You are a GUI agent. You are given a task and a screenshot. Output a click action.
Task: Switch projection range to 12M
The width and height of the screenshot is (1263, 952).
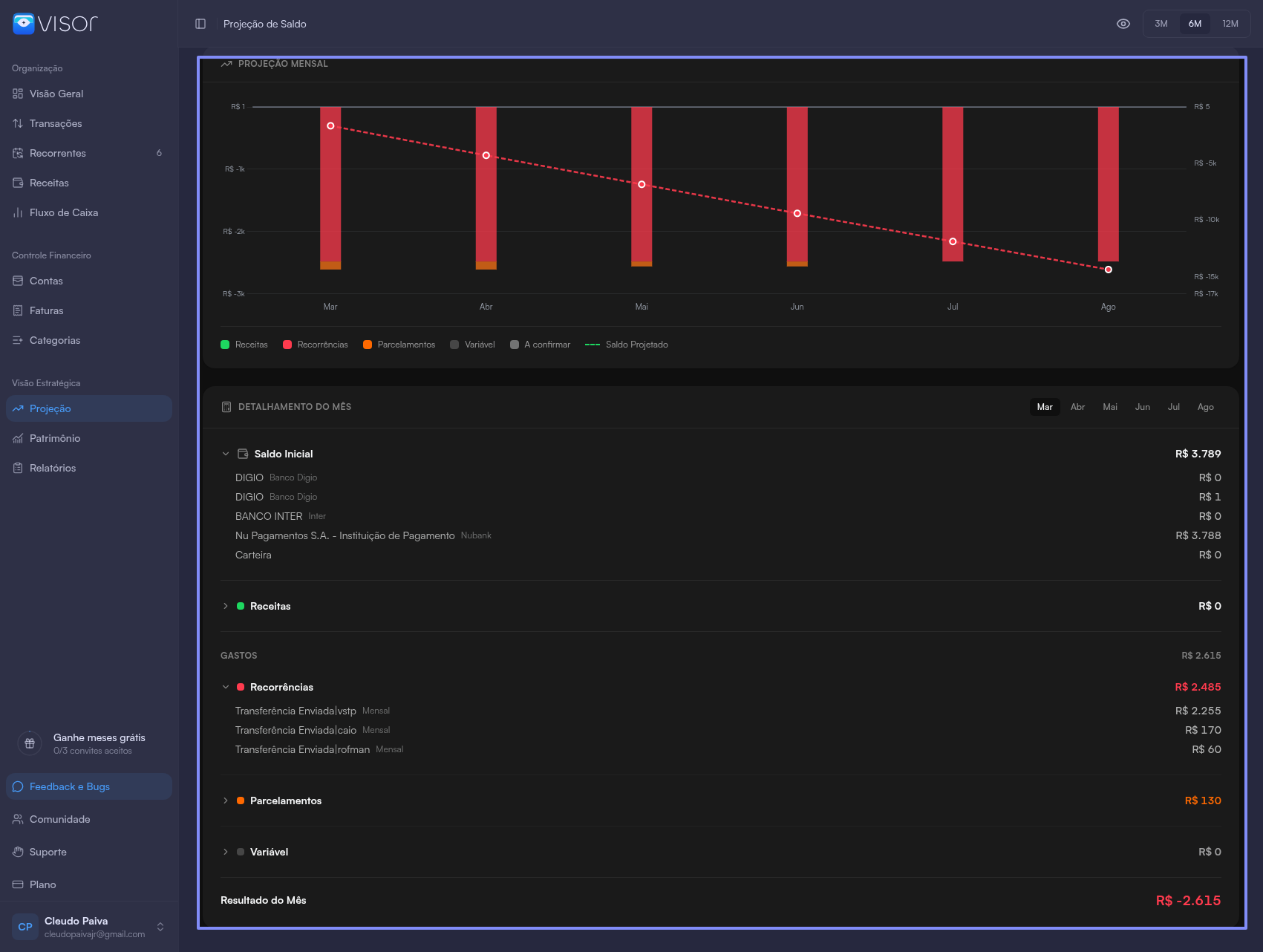(1230, 24)
